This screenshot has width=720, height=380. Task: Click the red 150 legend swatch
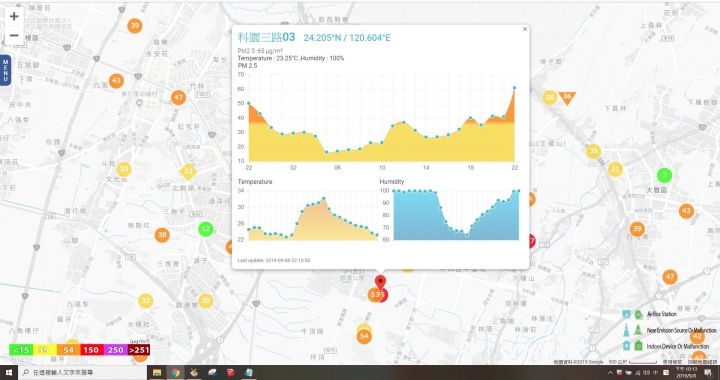point(91,350)
